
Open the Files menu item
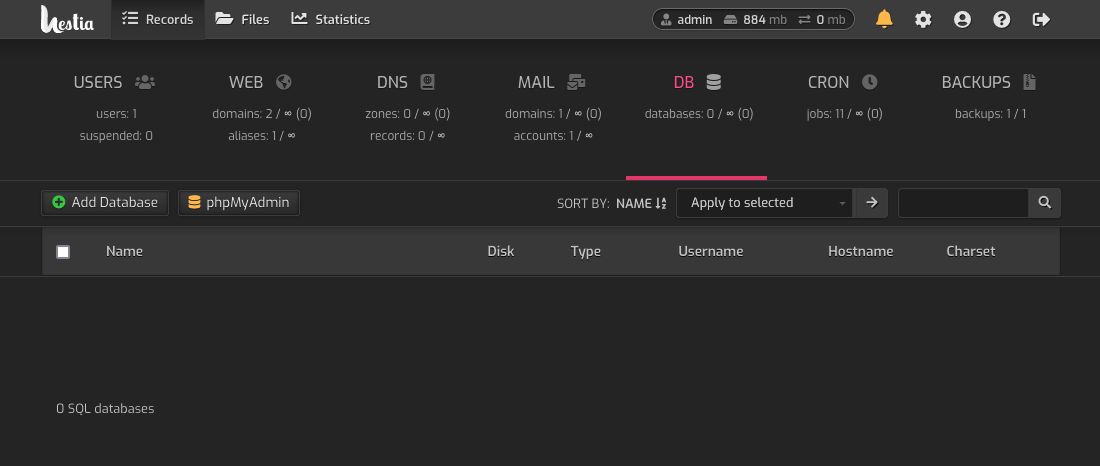(242, 19)
